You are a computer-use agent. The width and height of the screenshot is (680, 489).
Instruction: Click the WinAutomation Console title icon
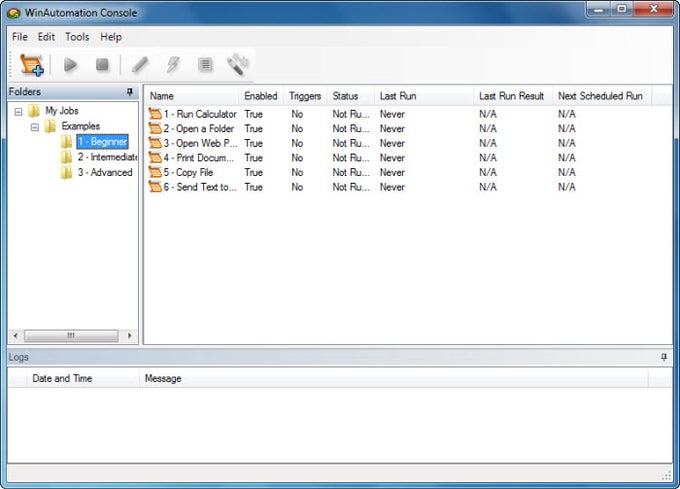coord(13,13)
